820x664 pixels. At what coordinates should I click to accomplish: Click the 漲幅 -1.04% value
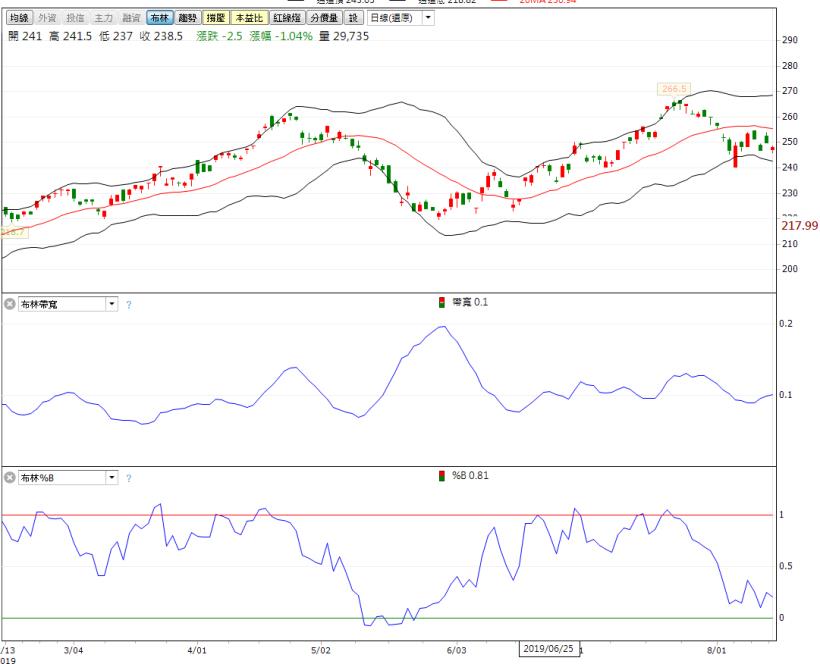point(281,36)
